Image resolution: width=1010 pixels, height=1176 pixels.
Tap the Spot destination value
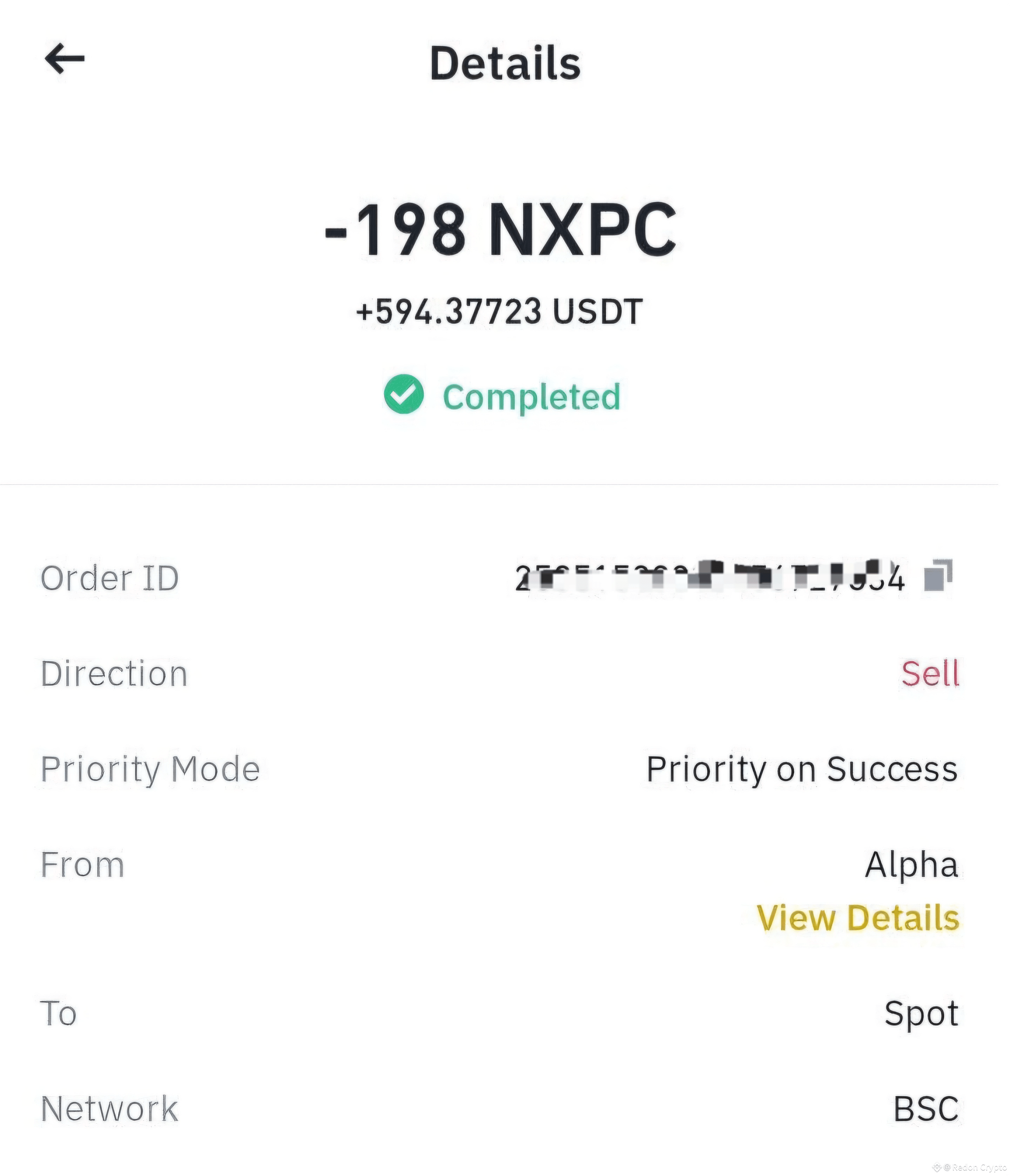922,1014
